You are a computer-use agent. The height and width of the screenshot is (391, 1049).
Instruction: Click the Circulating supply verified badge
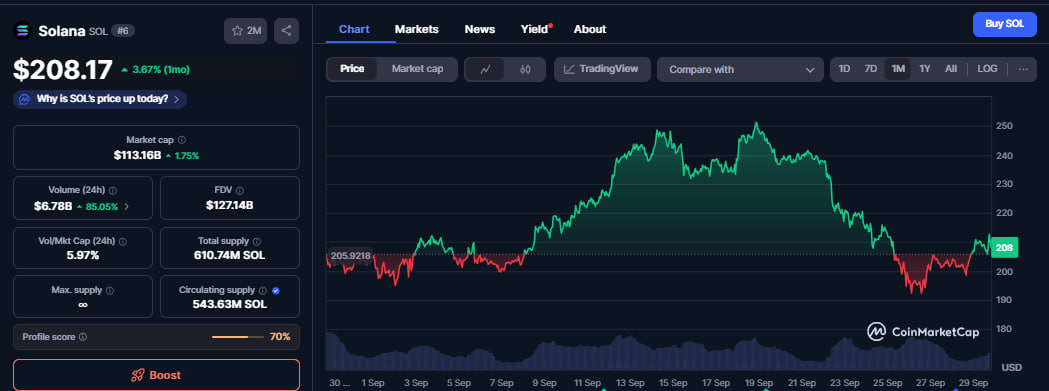point(276,291)
